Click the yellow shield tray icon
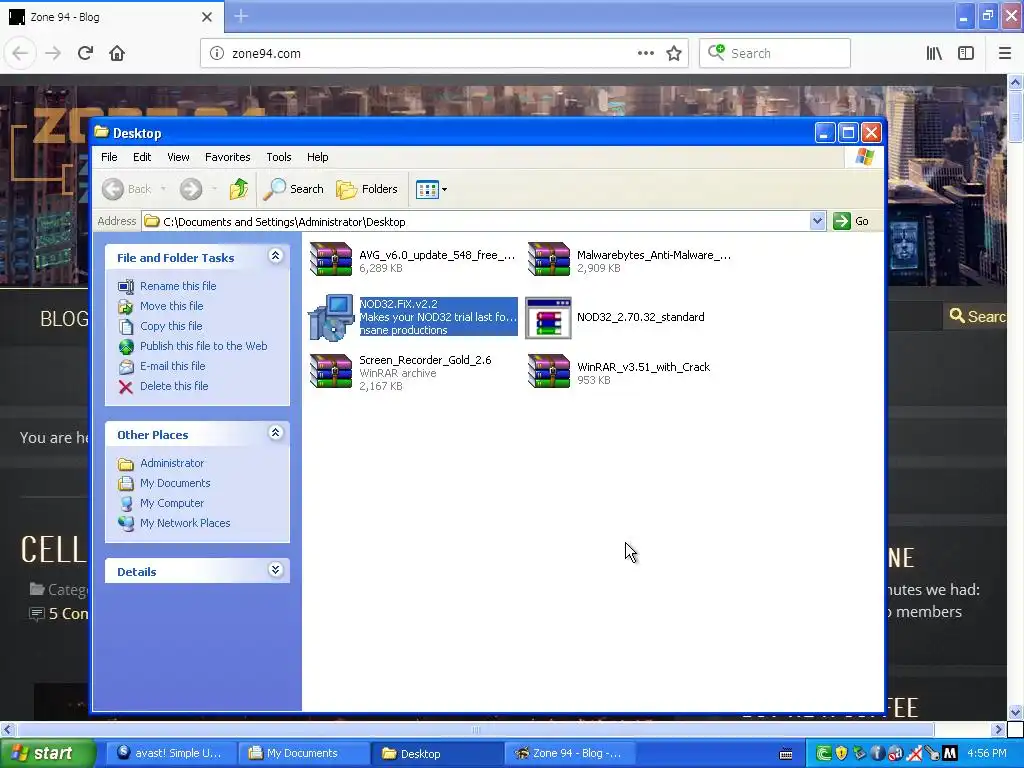The height and width of the screenshot is (768, 1024). point(841,754)
